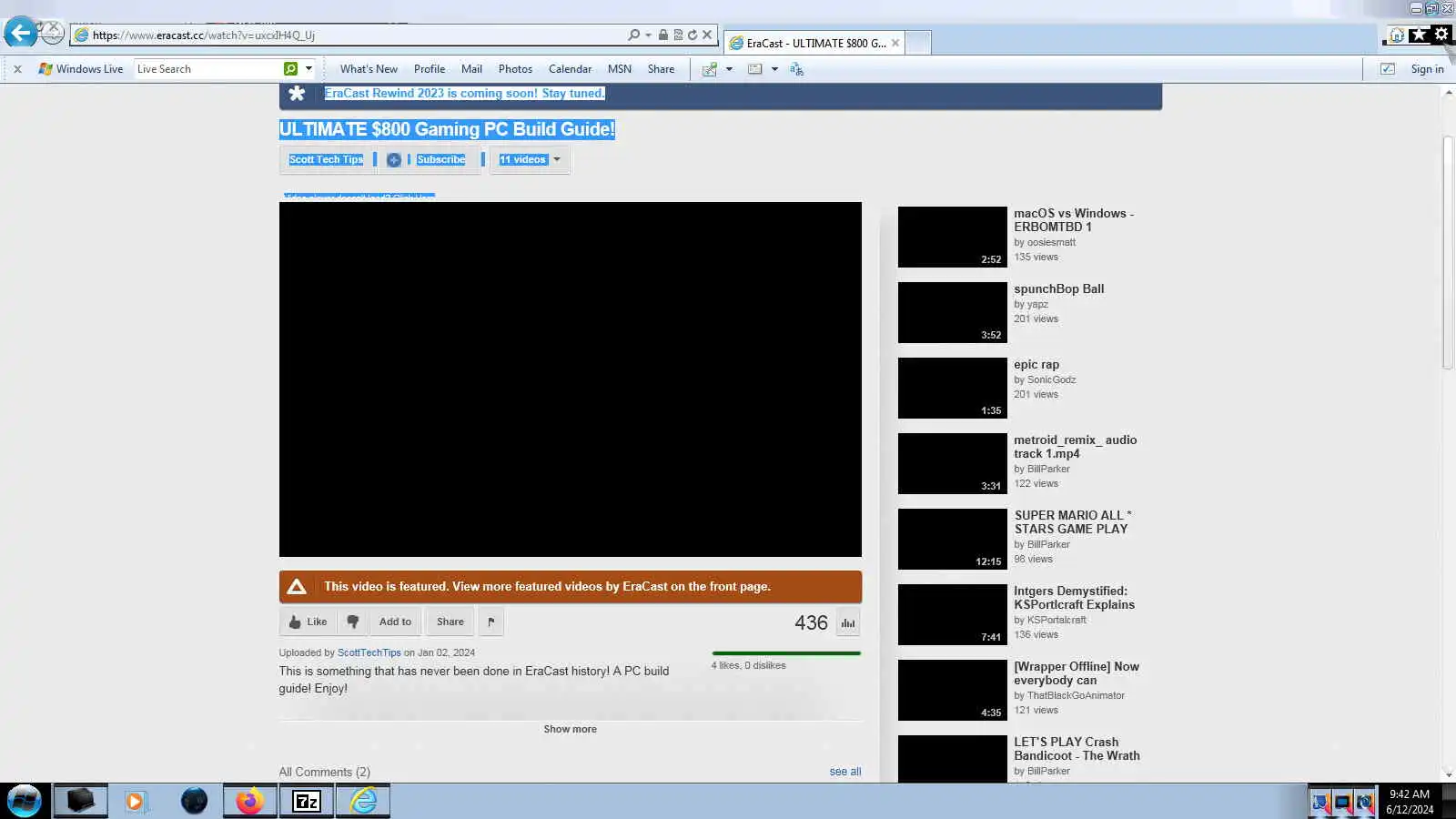
Task: Click Share in Windows Live toolbar
Action: click(x=661, y=69)
